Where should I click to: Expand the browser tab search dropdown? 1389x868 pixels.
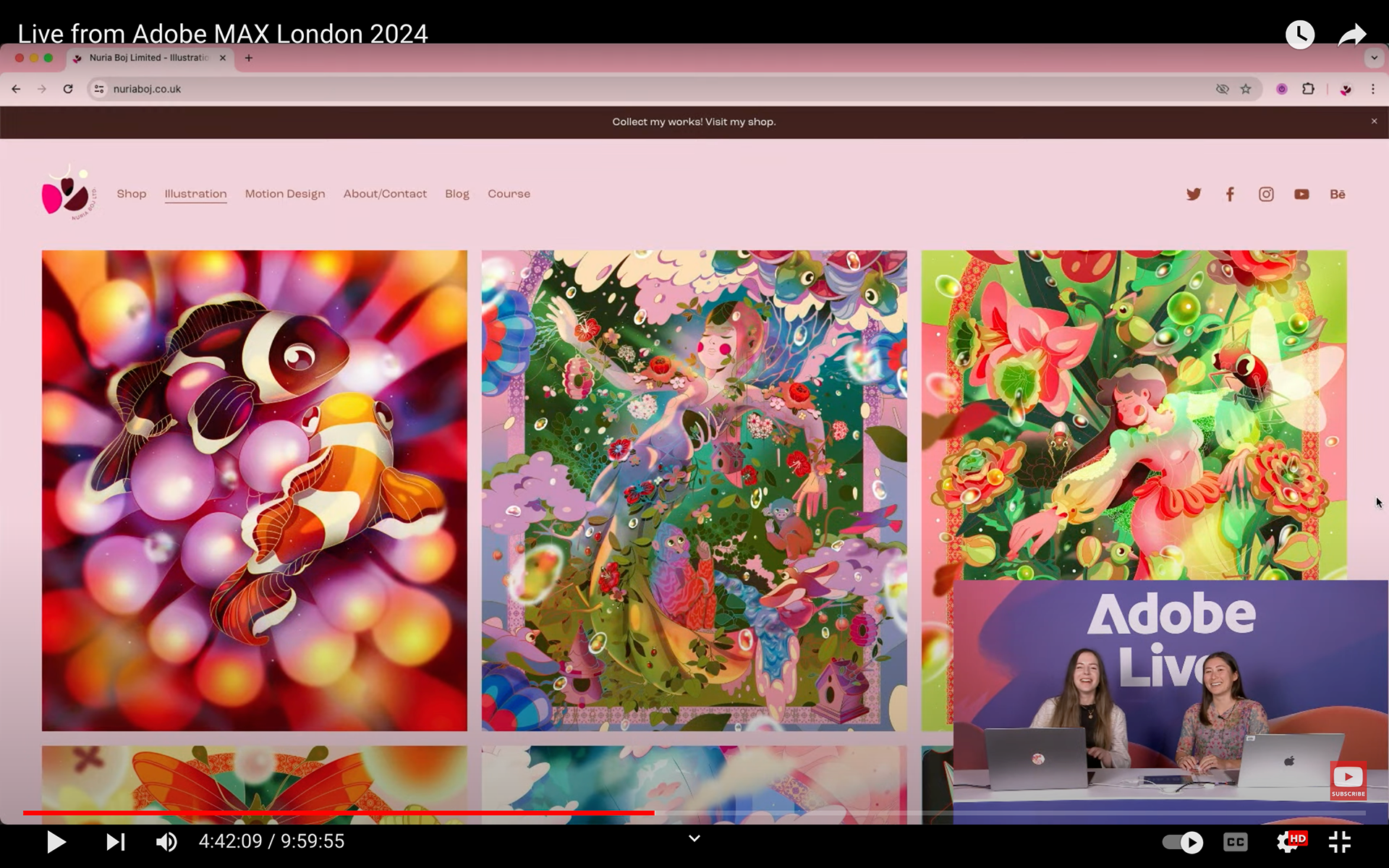pos(1374,58)
